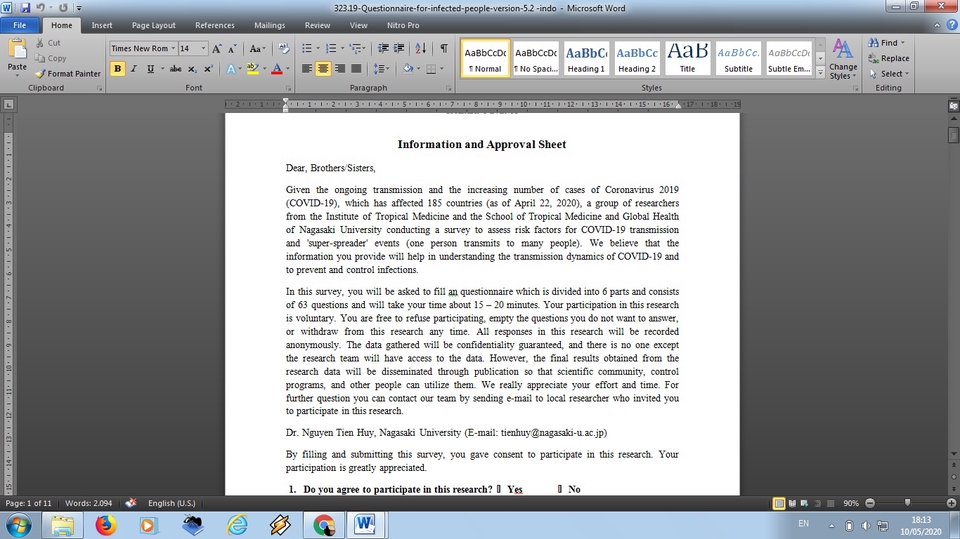Screen dimensions: 960x539
Task: Click the Clear Formatting icon
Action: pos(283,48)
